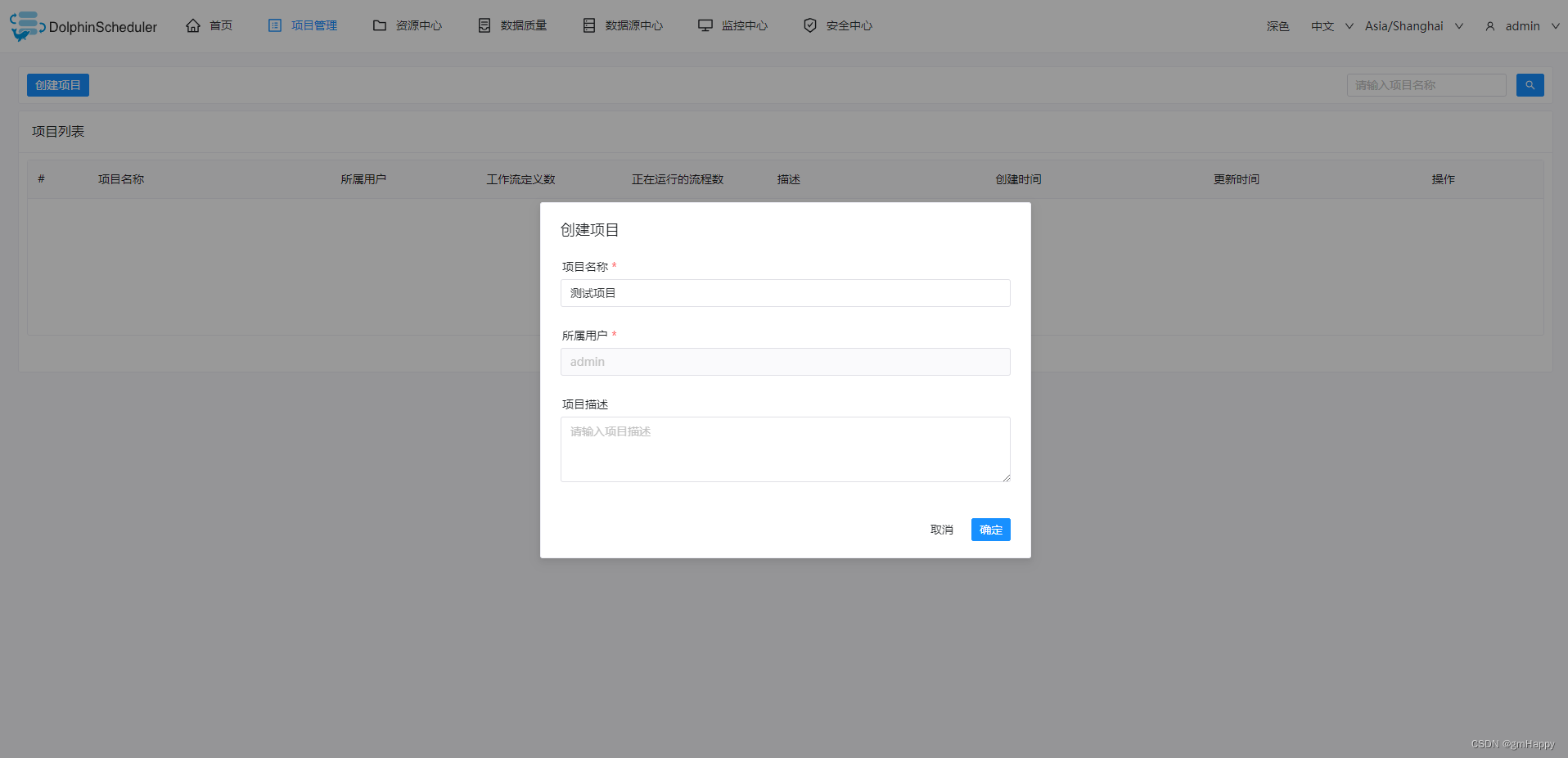
Task: Click the user avatar icon beside admin
Action: point(1490,26)
